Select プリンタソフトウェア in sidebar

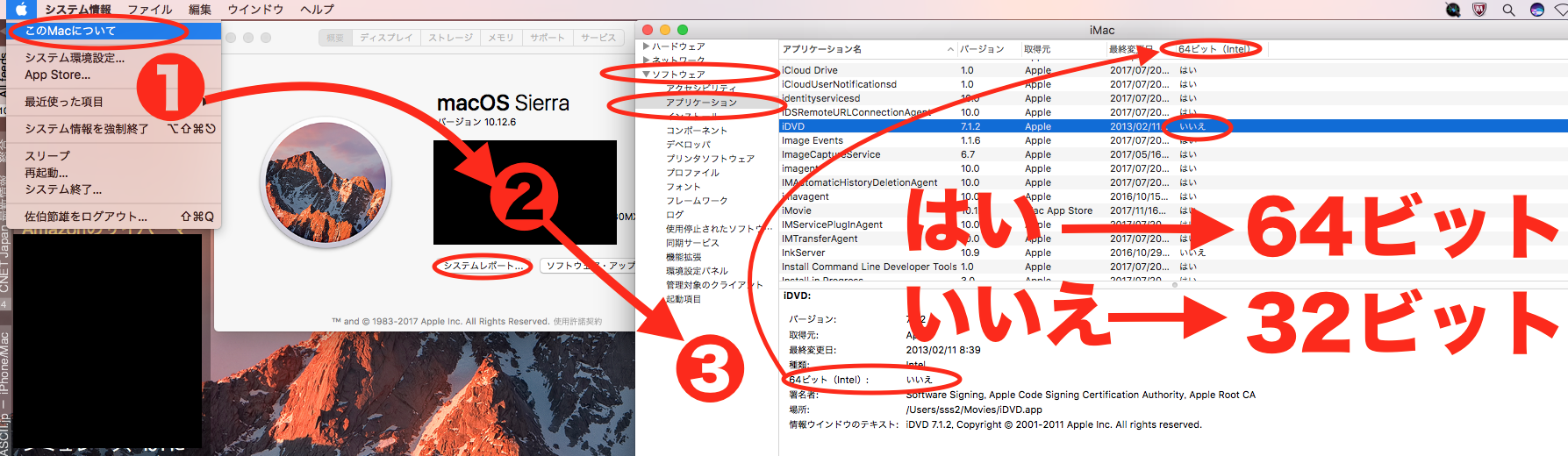(x=710, y=159)
